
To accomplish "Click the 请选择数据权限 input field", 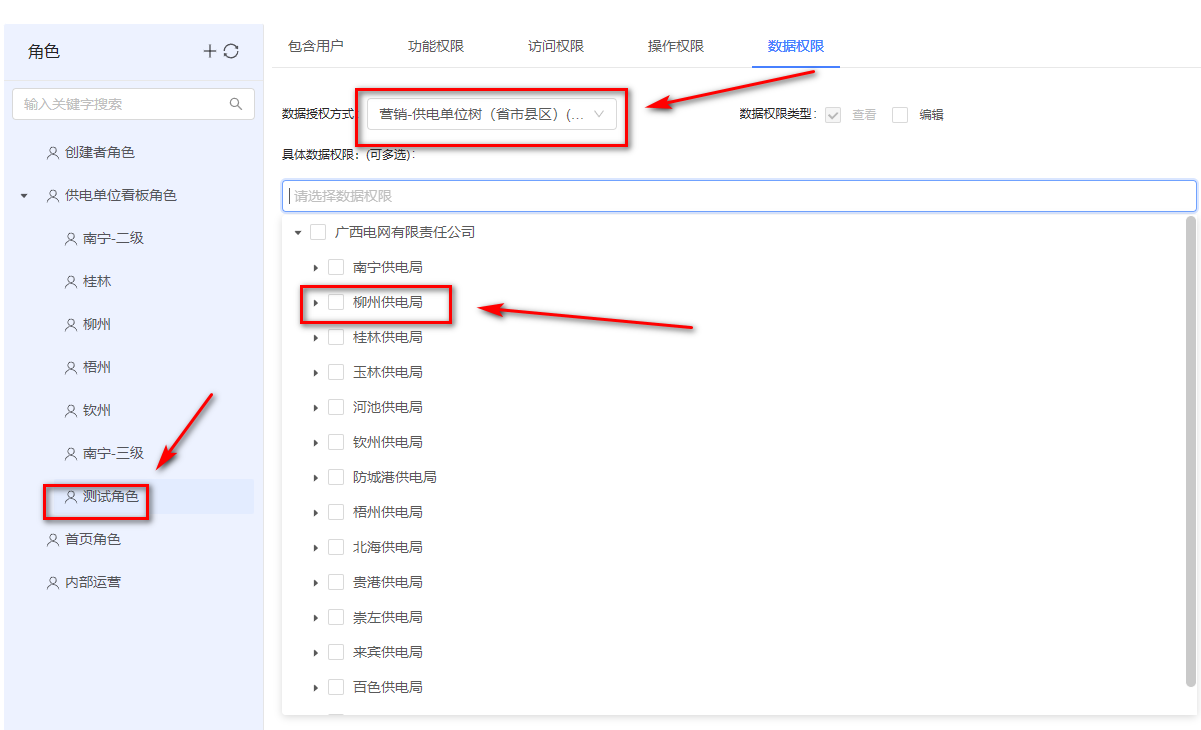I will [739, 196].
